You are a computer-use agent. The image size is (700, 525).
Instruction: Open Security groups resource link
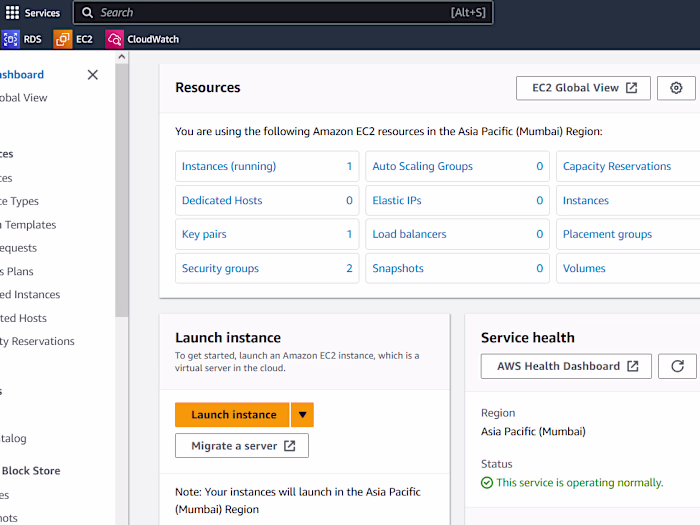click(220, 268)
